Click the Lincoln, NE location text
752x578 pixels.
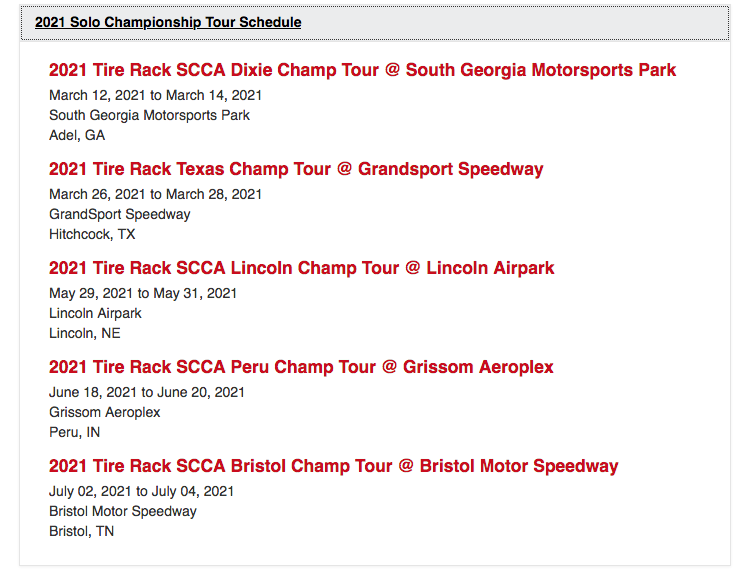coord(84,333)
